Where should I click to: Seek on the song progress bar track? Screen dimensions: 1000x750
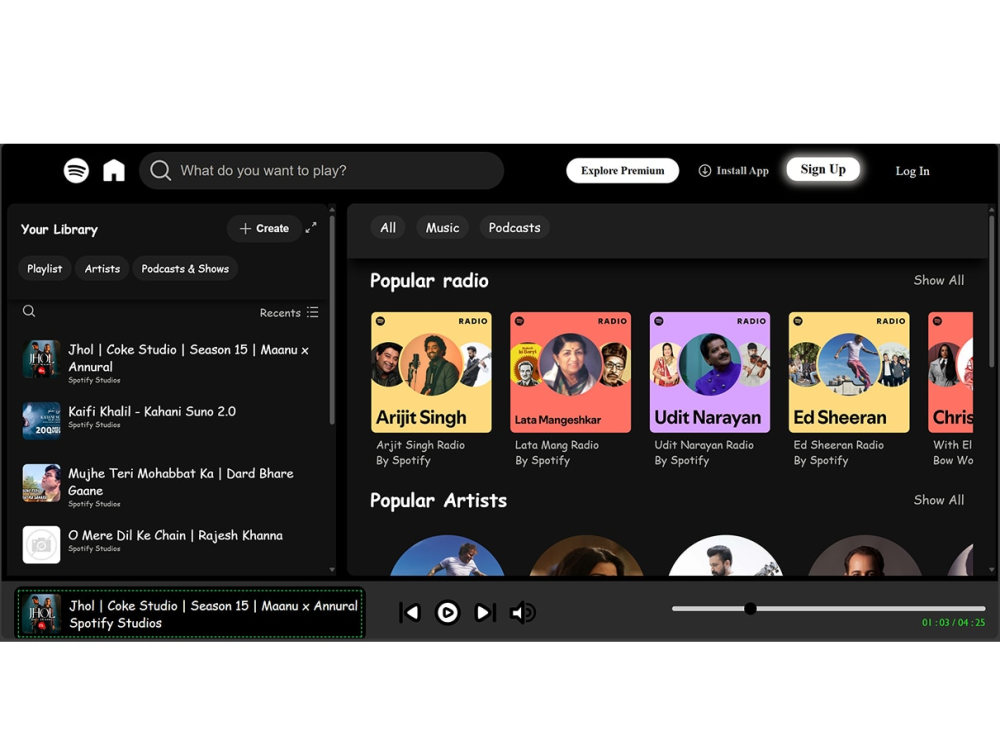828,608
